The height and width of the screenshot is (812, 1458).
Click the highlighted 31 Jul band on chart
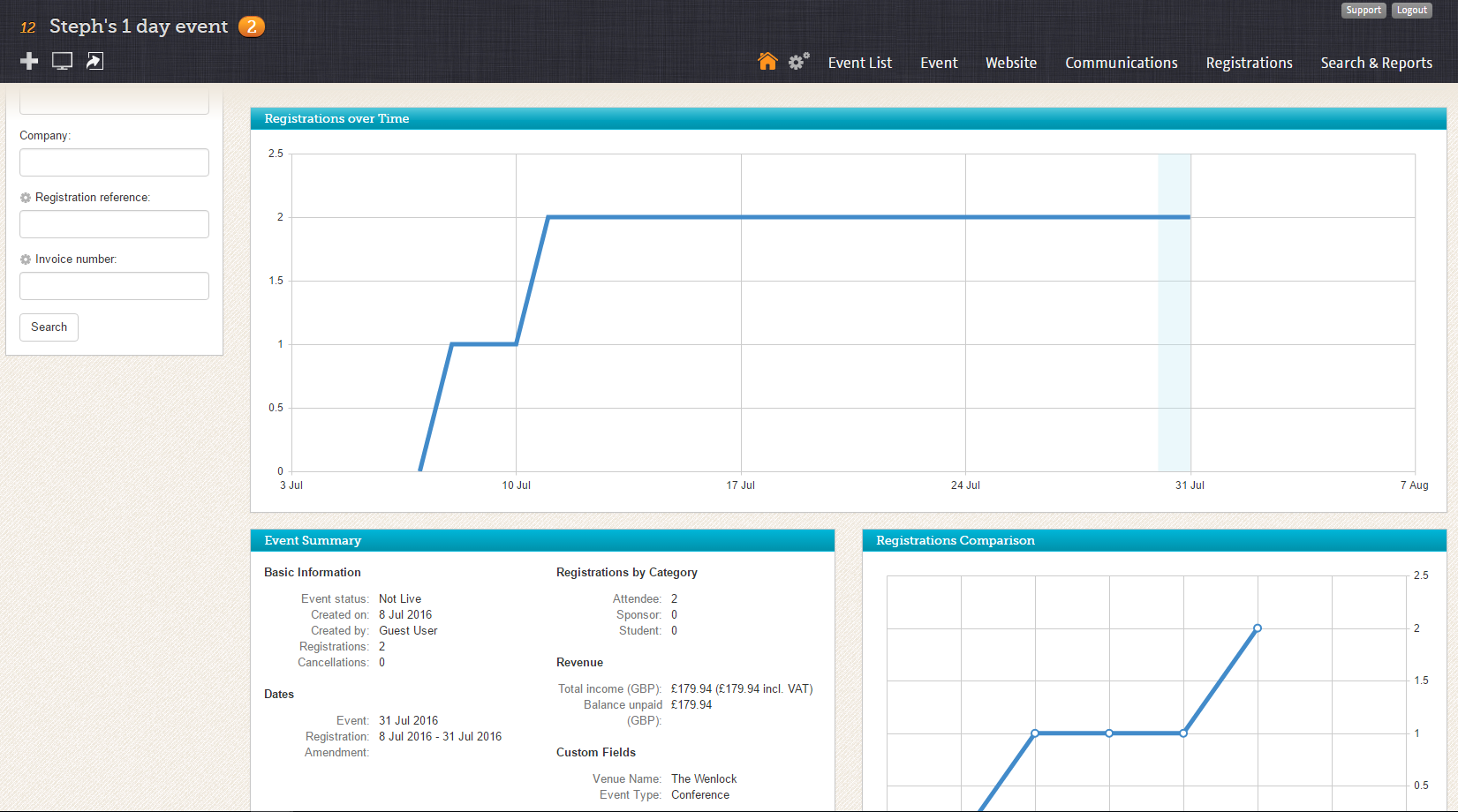click(x=1175, y=312)
